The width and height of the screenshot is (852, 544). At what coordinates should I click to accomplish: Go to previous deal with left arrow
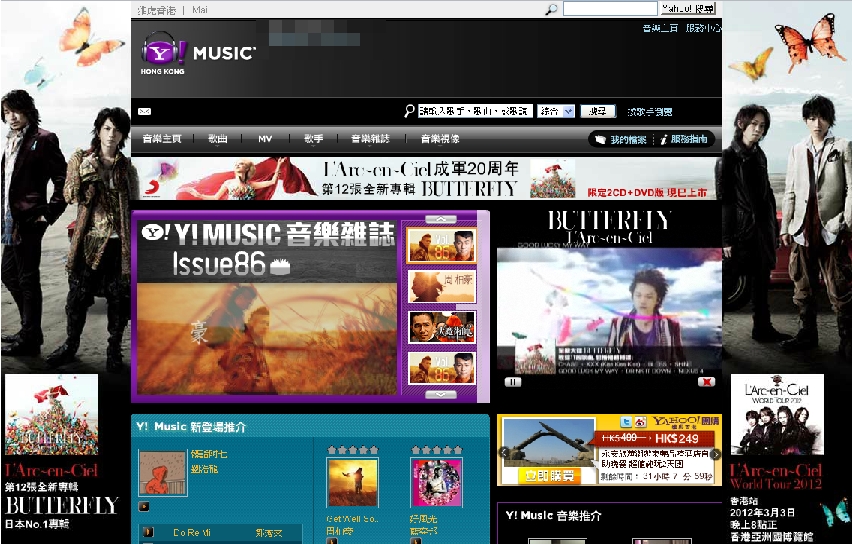(x=504, y=452)
